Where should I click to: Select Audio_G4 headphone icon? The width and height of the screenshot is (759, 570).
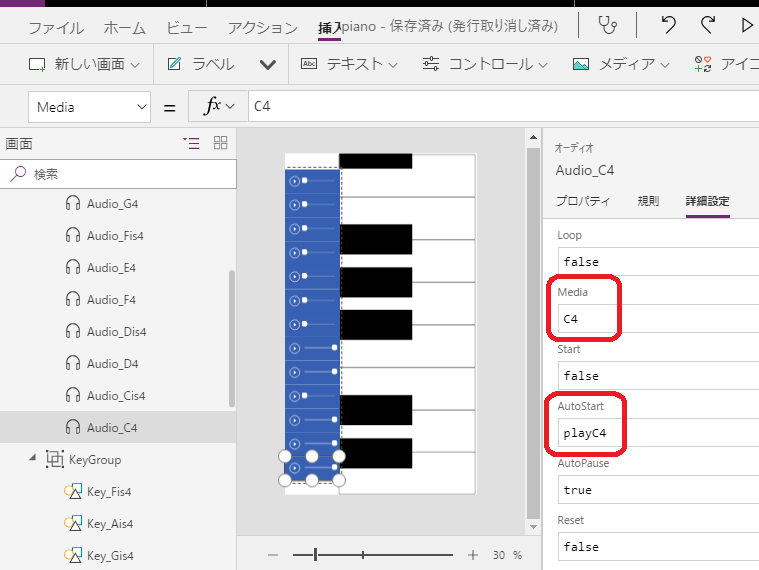point(73,203)
